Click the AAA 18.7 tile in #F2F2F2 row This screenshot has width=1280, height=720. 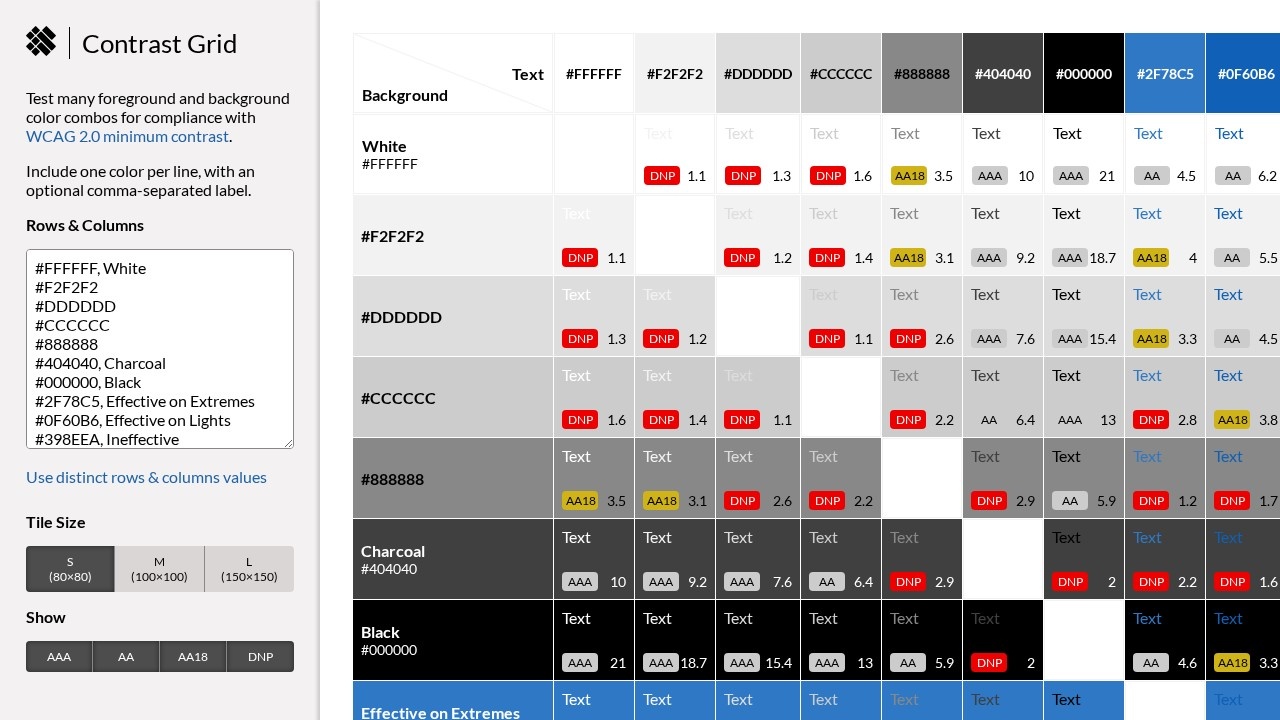1084,235
